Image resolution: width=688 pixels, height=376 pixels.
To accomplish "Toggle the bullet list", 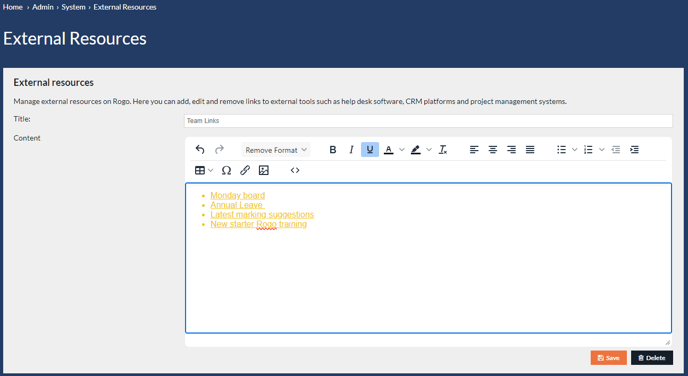I will point(561,150).
